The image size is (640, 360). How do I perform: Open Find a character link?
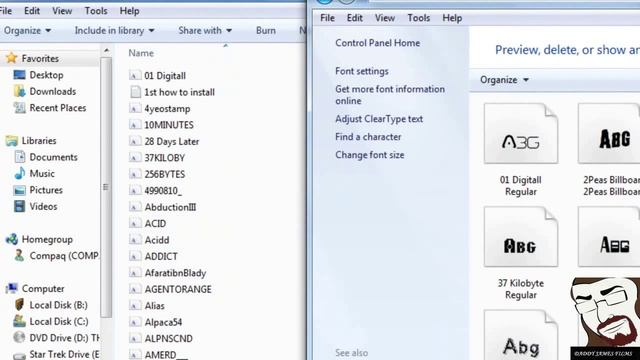point(368,137)
